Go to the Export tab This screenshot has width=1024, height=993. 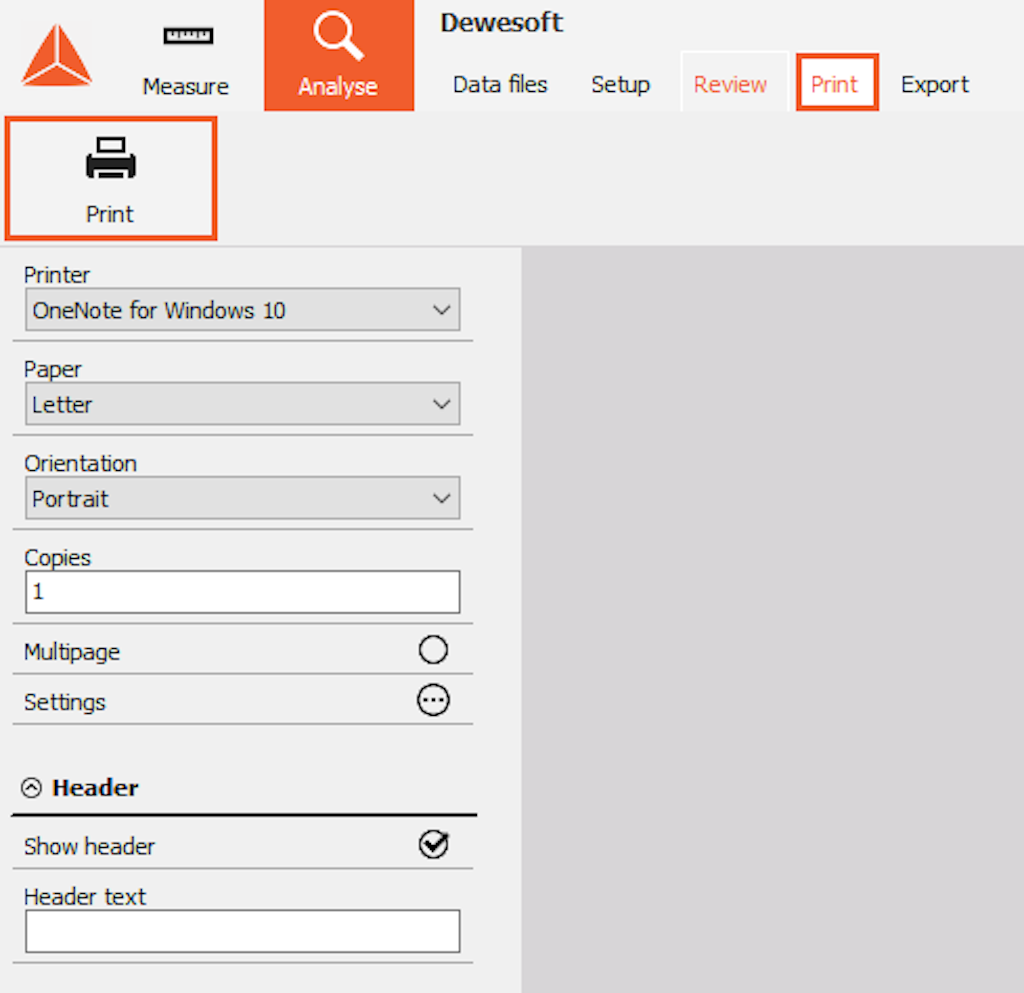[935, 84]
